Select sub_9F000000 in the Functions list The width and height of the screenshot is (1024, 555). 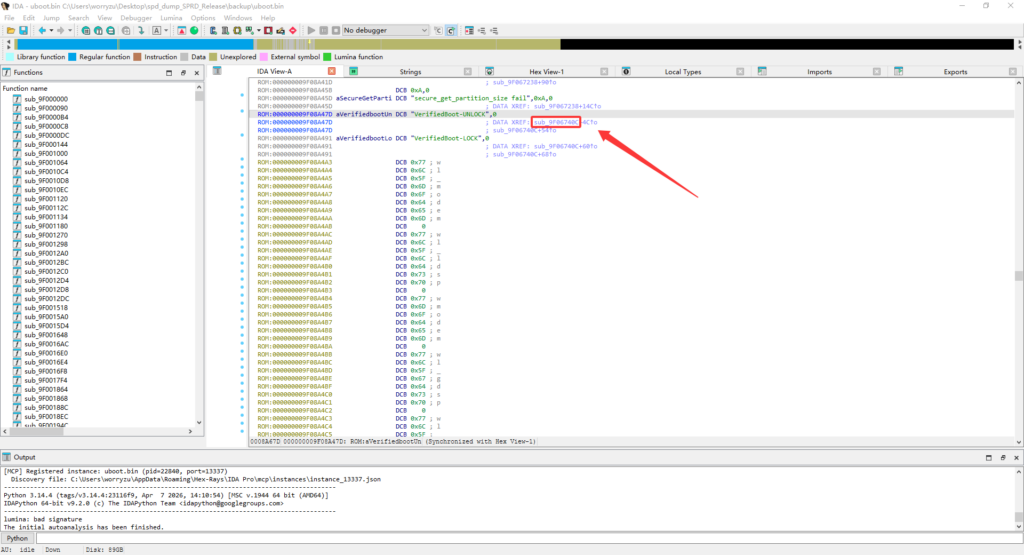click(x=46, y=99)
